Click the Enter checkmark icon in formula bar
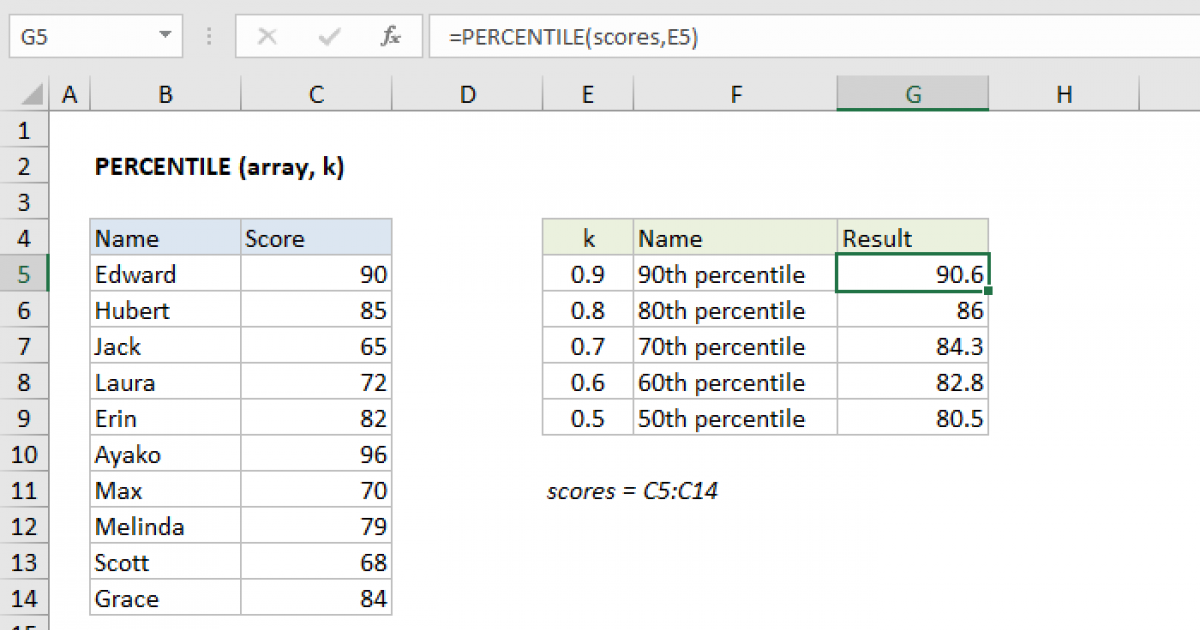Image resolution: width=1200 pixels, height=630 pixels. tap(328, 38)
